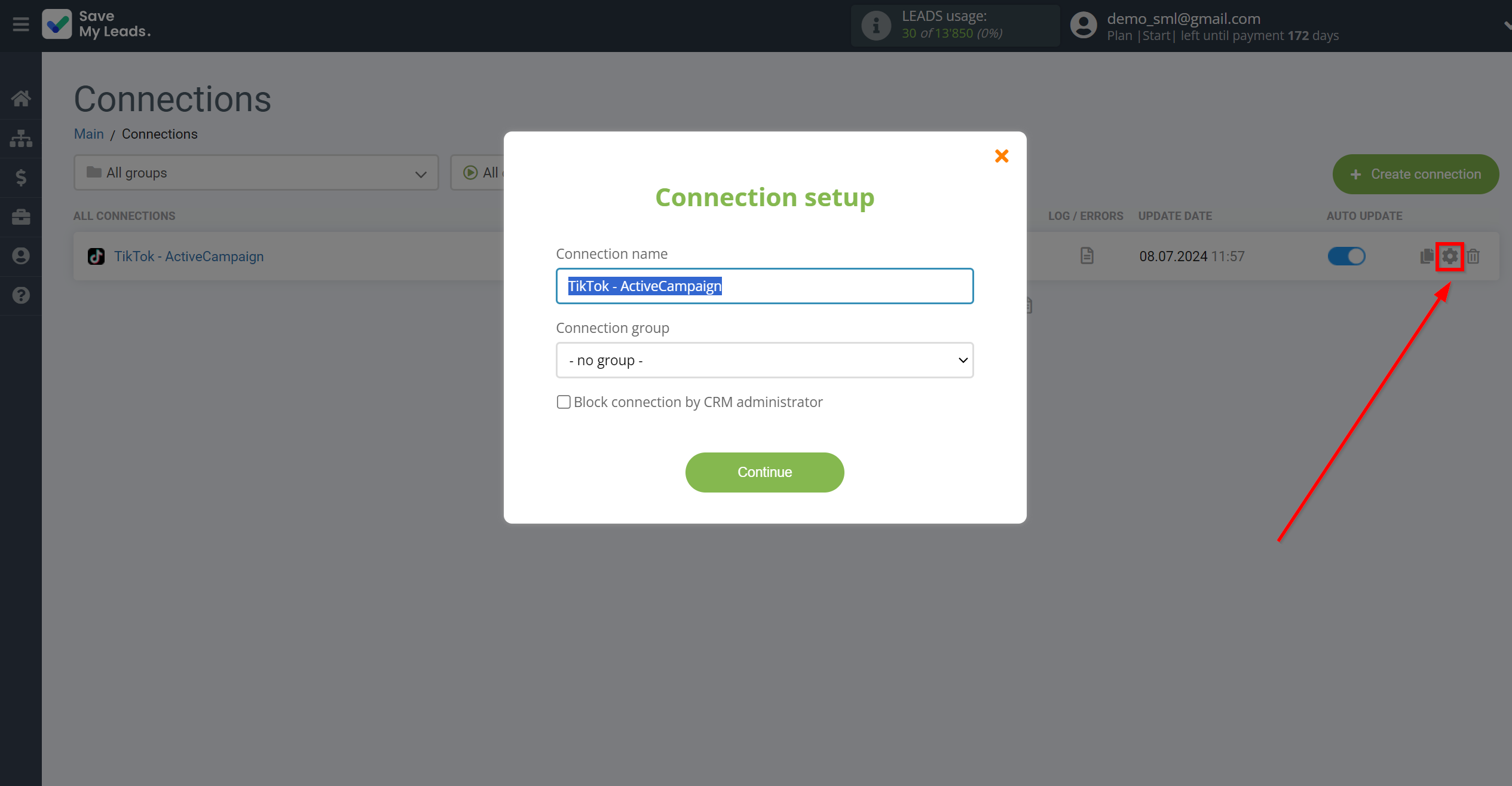Select the Connection name input field
This screenshot has width=1512, height=786.
pyautogui.click(x=765, y=286)
